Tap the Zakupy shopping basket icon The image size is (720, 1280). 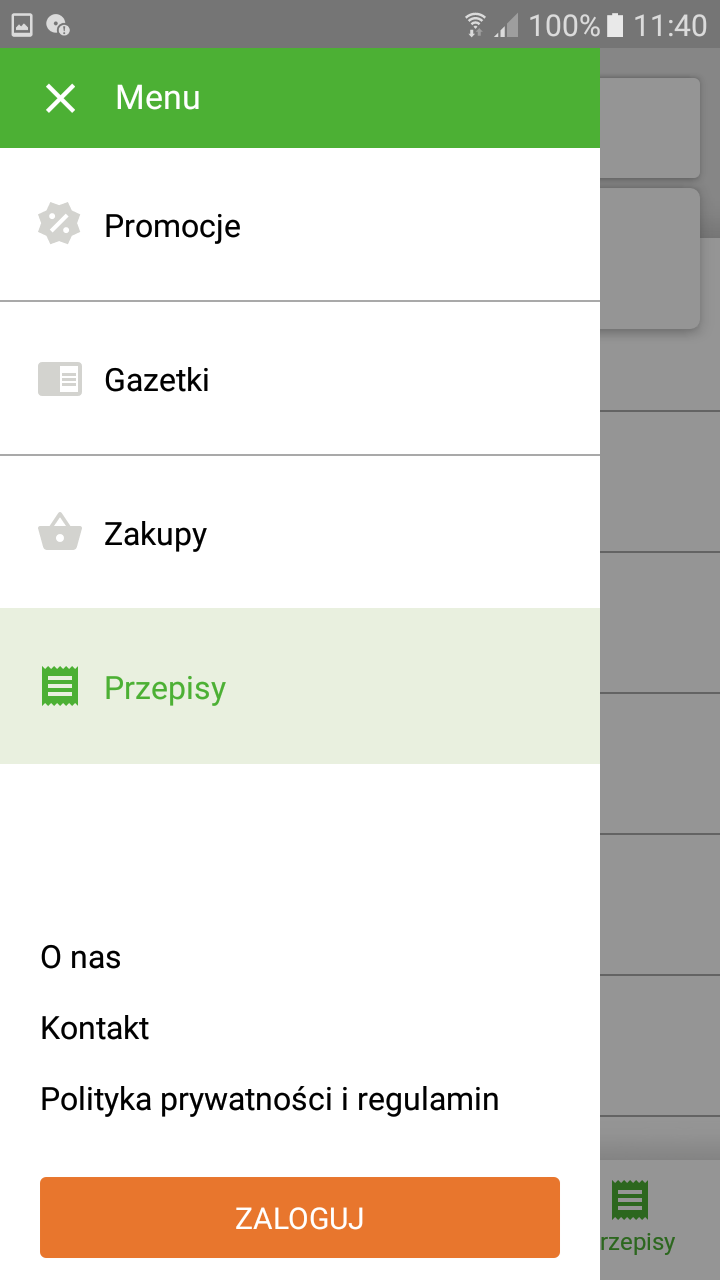59,532
